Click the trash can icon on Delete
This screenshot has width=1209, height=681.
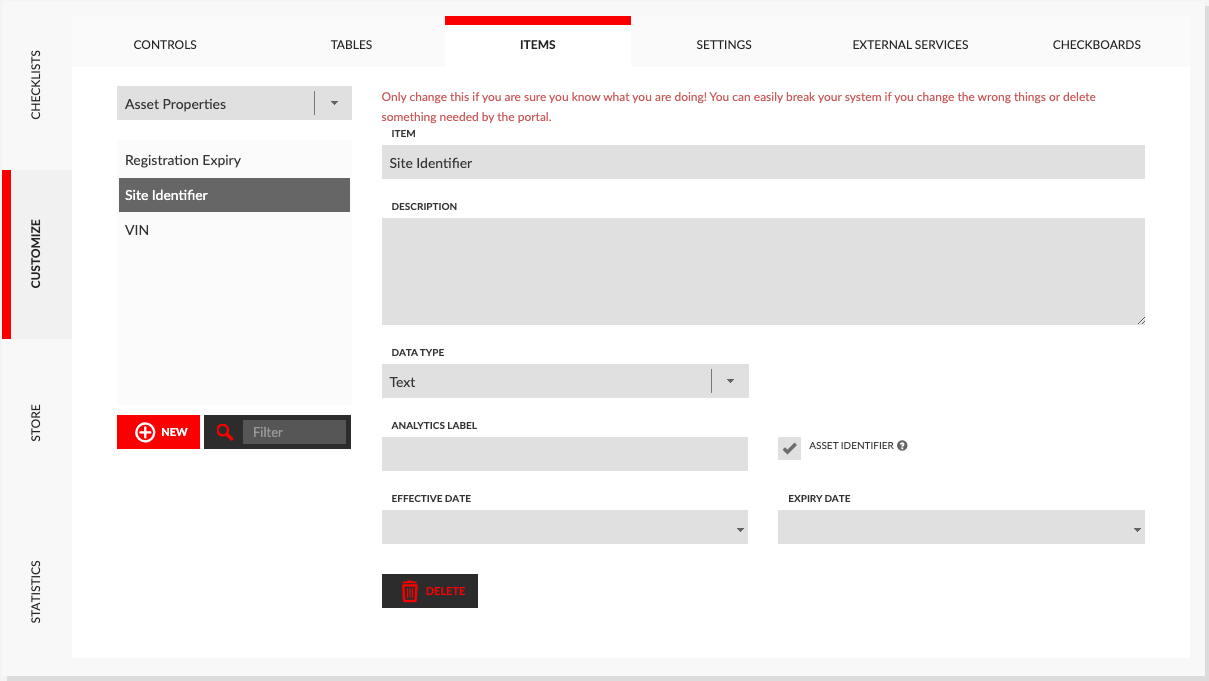pyautogui.click(x=409, y=591)
